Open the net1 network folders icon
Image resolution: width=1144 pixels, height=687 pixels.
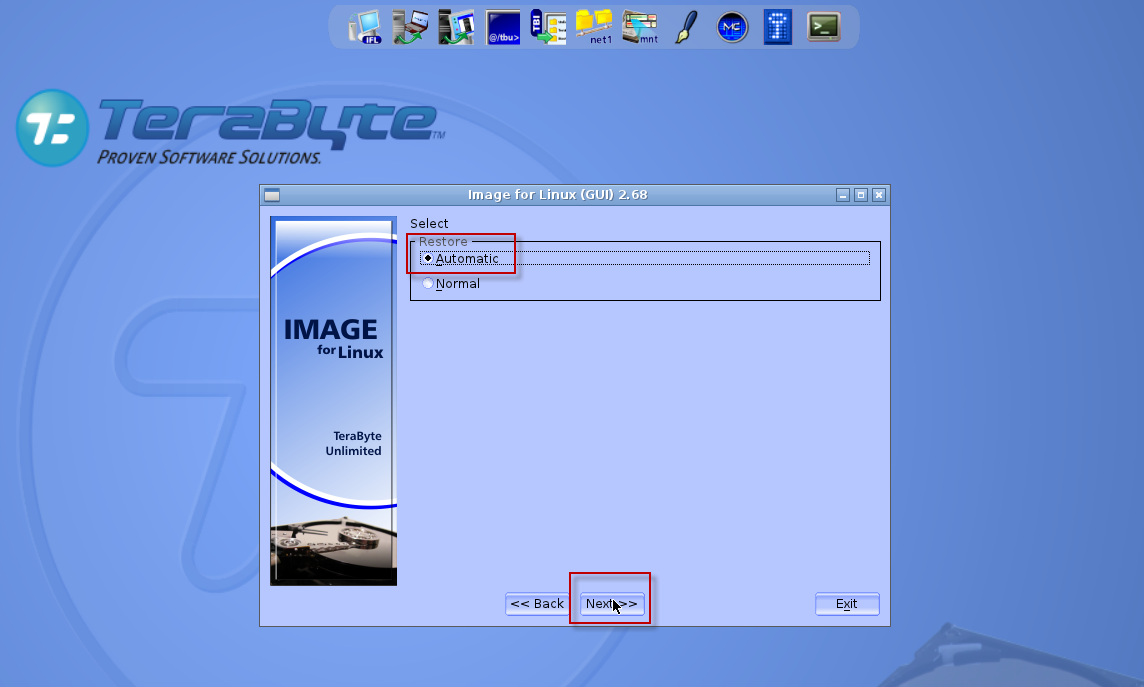click(x=595, y=28)
